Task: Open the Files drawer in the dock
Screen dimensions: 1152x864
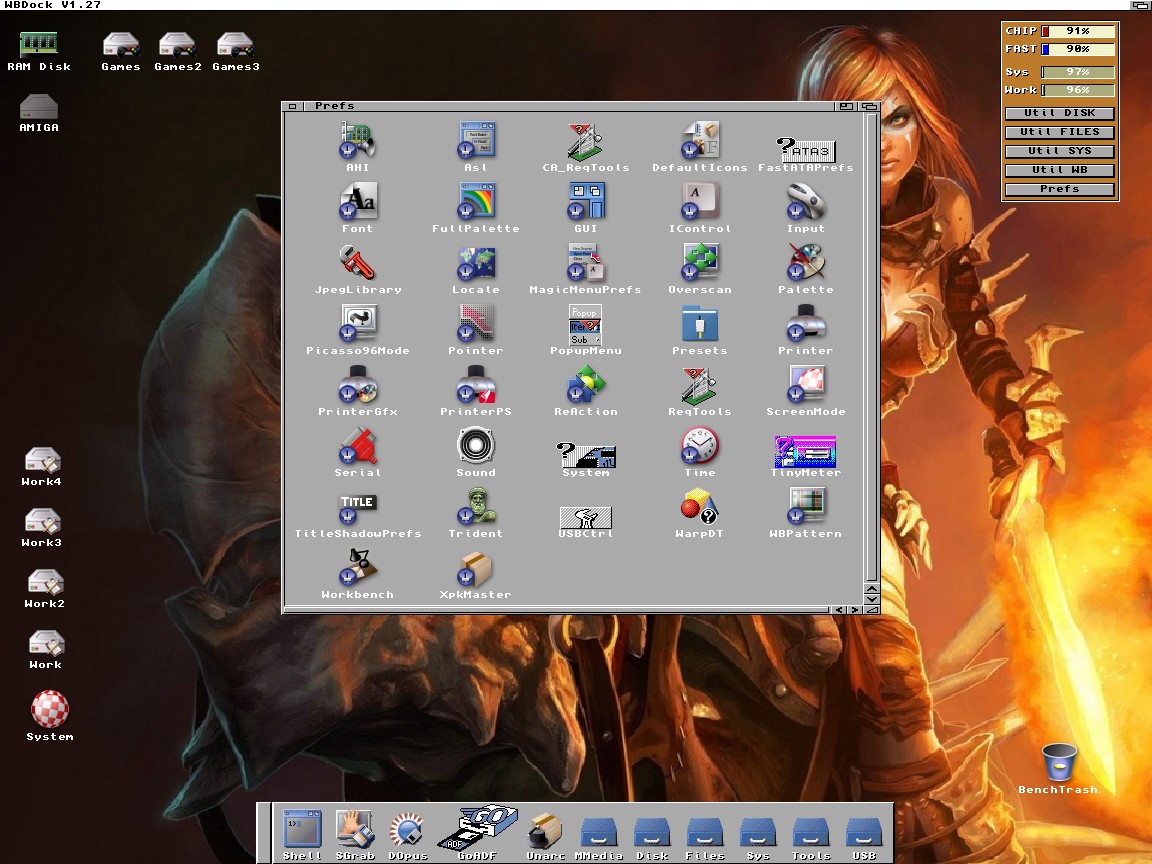Action: 705,832
